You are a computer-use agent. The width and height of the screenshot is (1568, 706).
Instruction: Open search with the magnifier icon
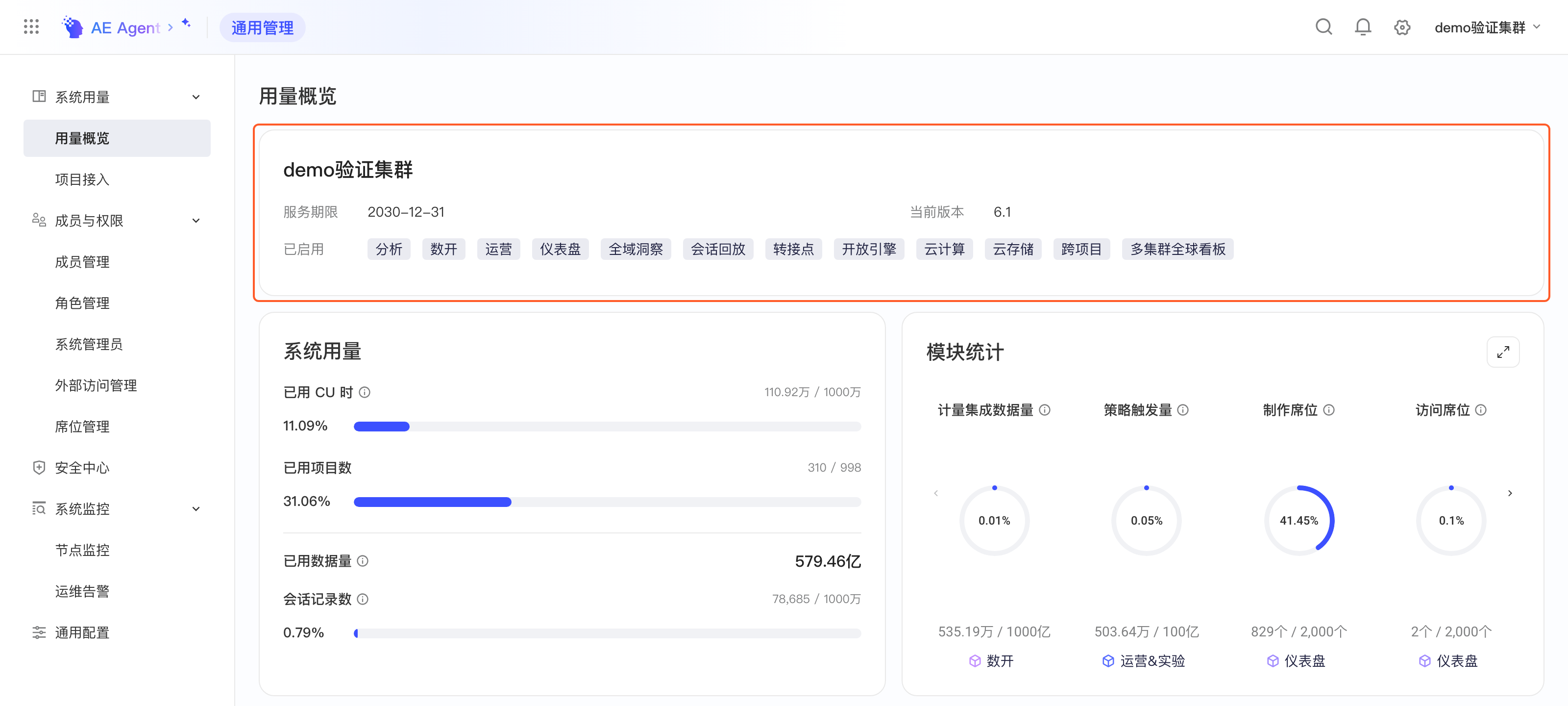pos(1323,27)
